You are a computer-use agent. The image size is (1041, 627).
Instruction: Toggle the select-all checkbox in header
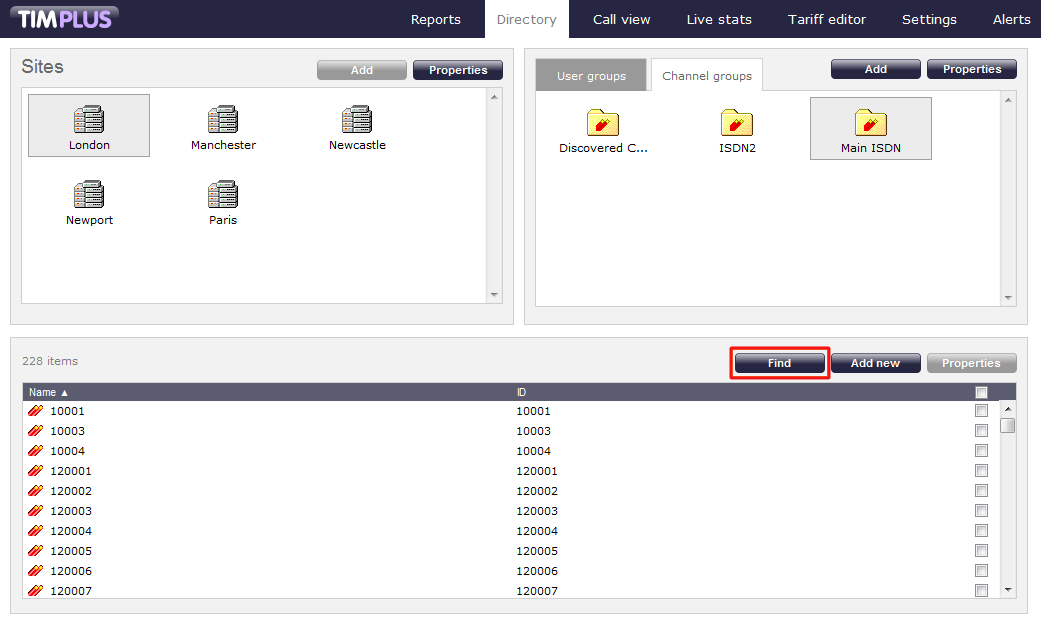point(981,392)
